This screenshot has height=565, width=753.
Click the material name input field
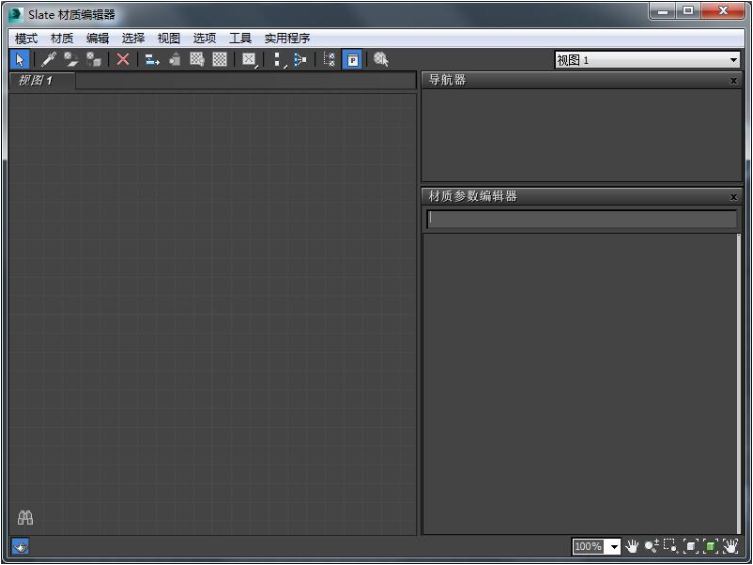(x=582, y=219)
